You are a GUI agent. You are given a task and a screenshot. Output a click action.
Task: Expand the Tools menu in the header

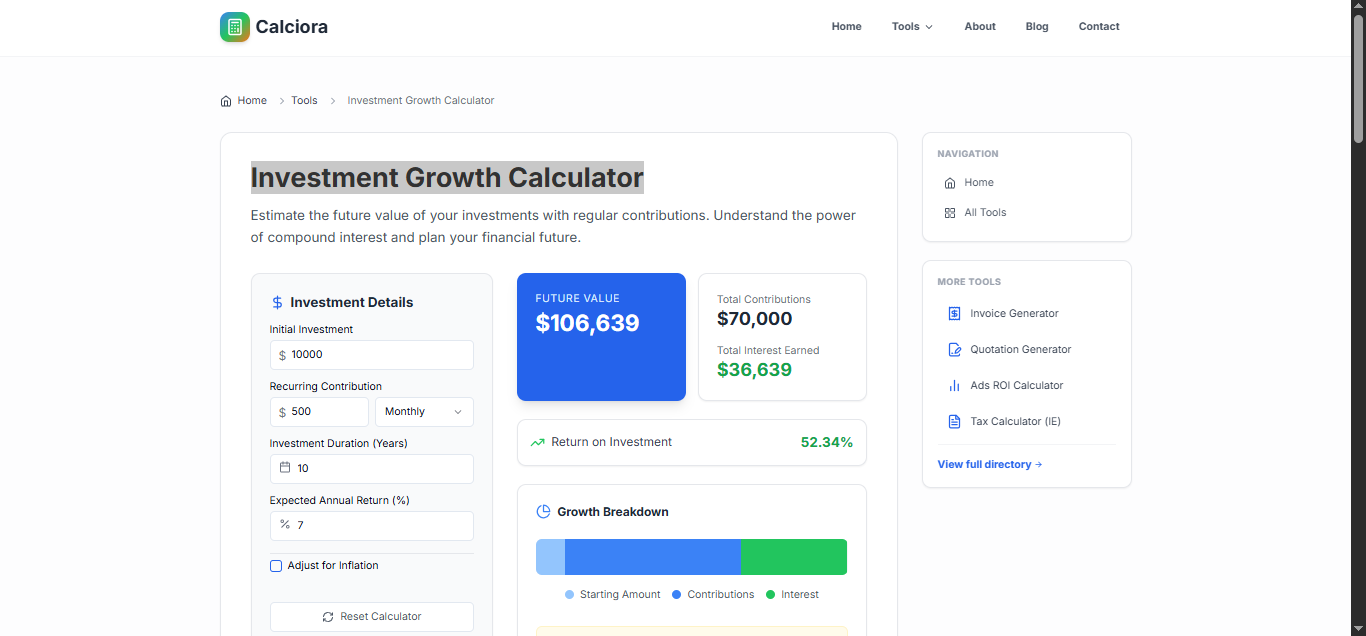[911, 26]
